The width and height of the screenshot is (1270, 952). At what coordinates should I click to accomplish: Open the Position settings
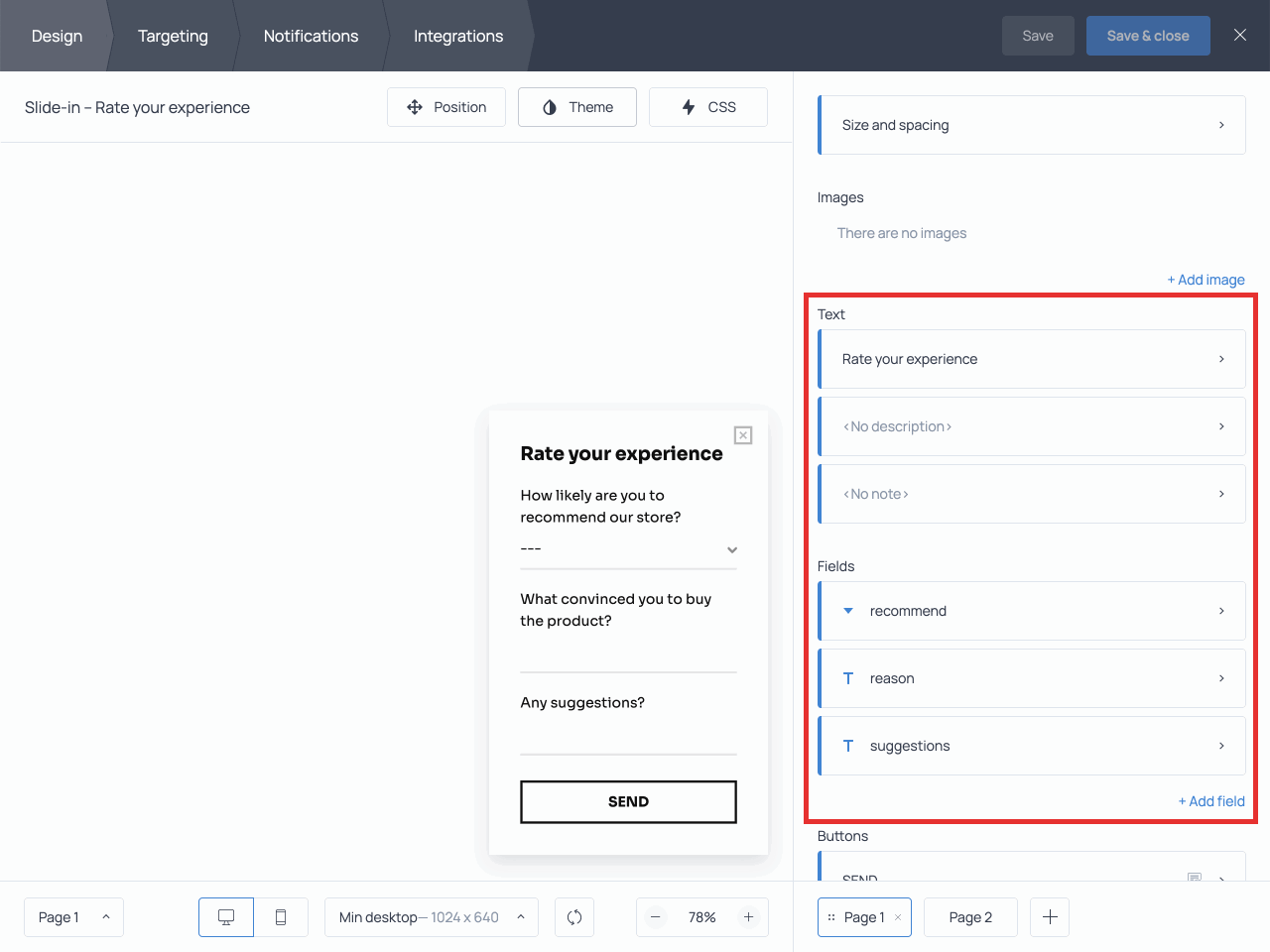pos(446,107)
